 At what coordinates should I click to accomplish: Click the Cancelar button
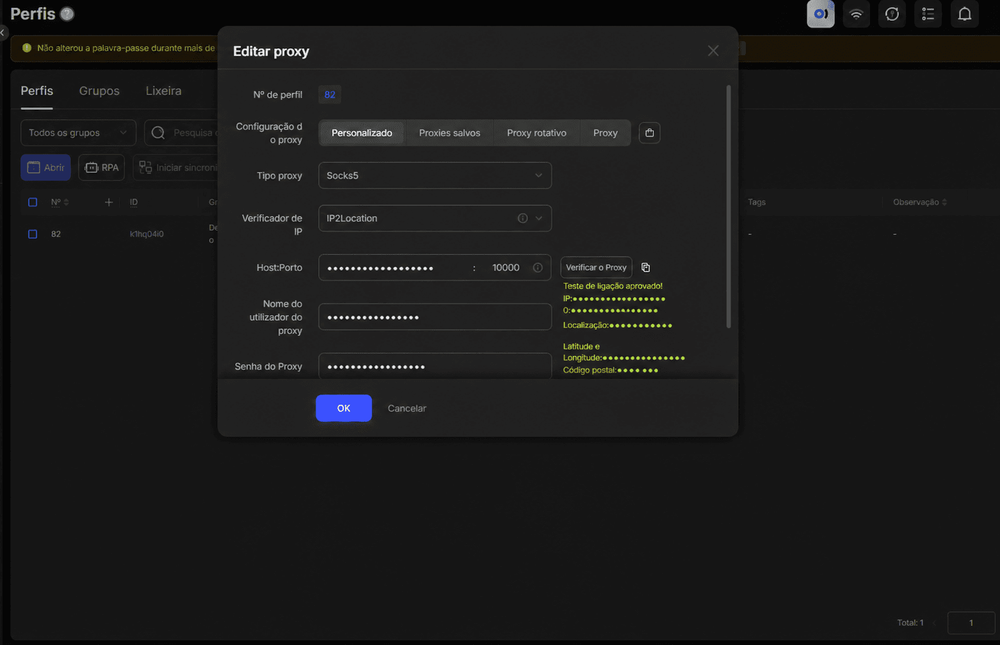pos(407,408)
